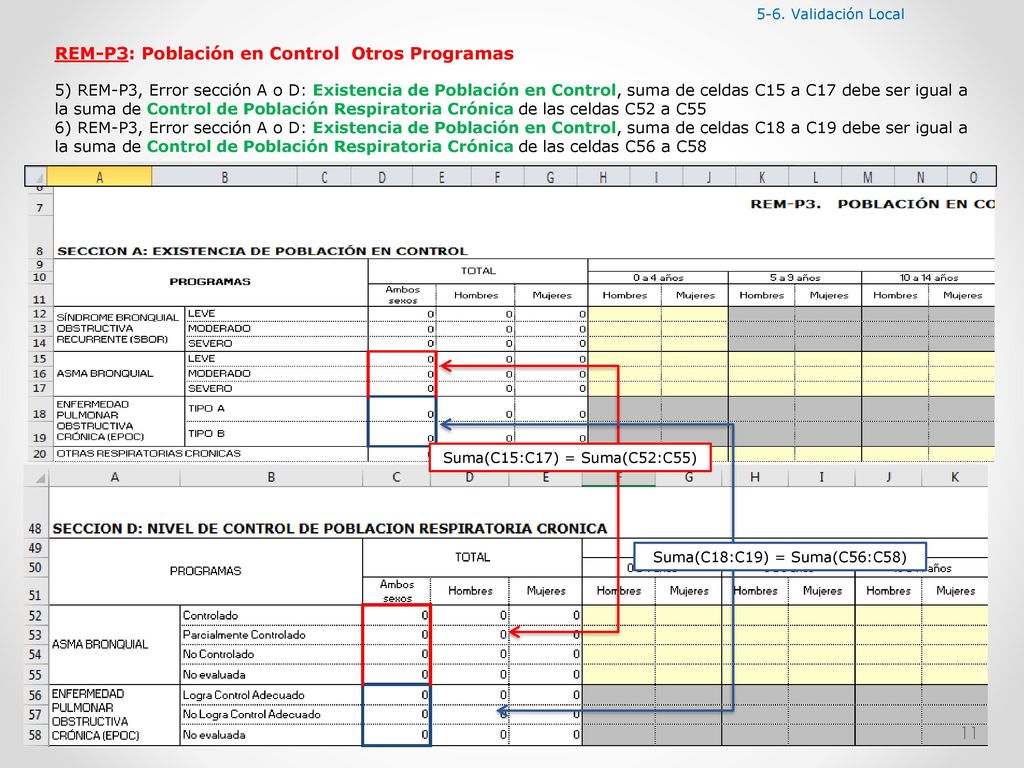Click the select-all corner of the Section A sheet
Viewport: 1024px width, 768px height.
point(36,177)
